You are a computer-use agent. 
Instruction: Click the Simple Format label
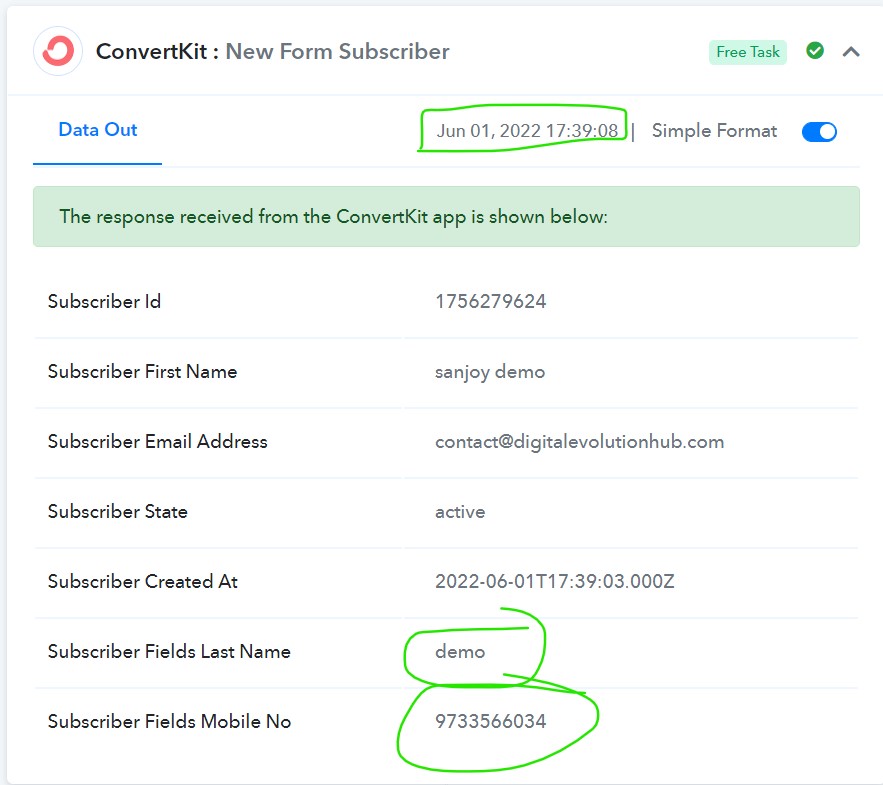pyautogui.click(x=714, y=131)
